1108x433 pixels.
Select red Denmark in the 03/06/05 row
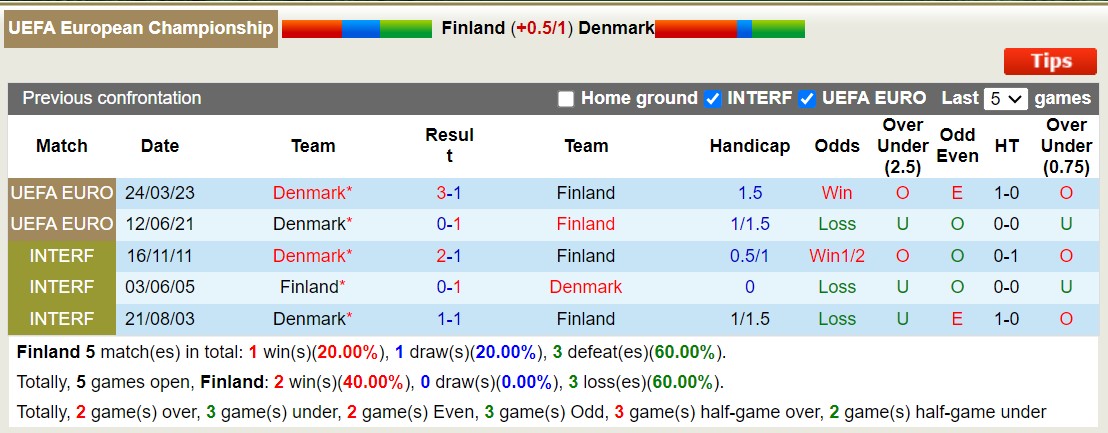tap(586, 287)
